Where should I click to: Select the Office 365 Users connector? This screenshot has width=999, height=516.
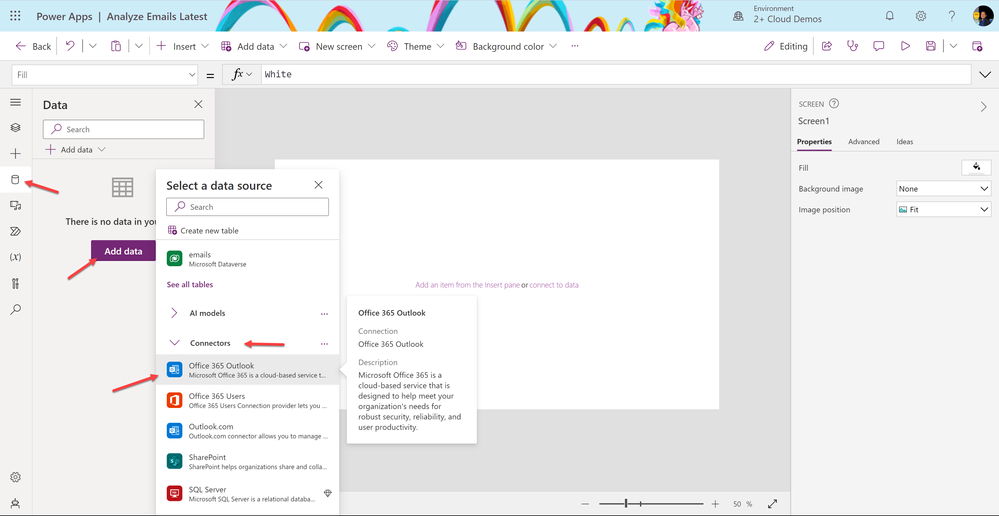[x=247, y=400]
